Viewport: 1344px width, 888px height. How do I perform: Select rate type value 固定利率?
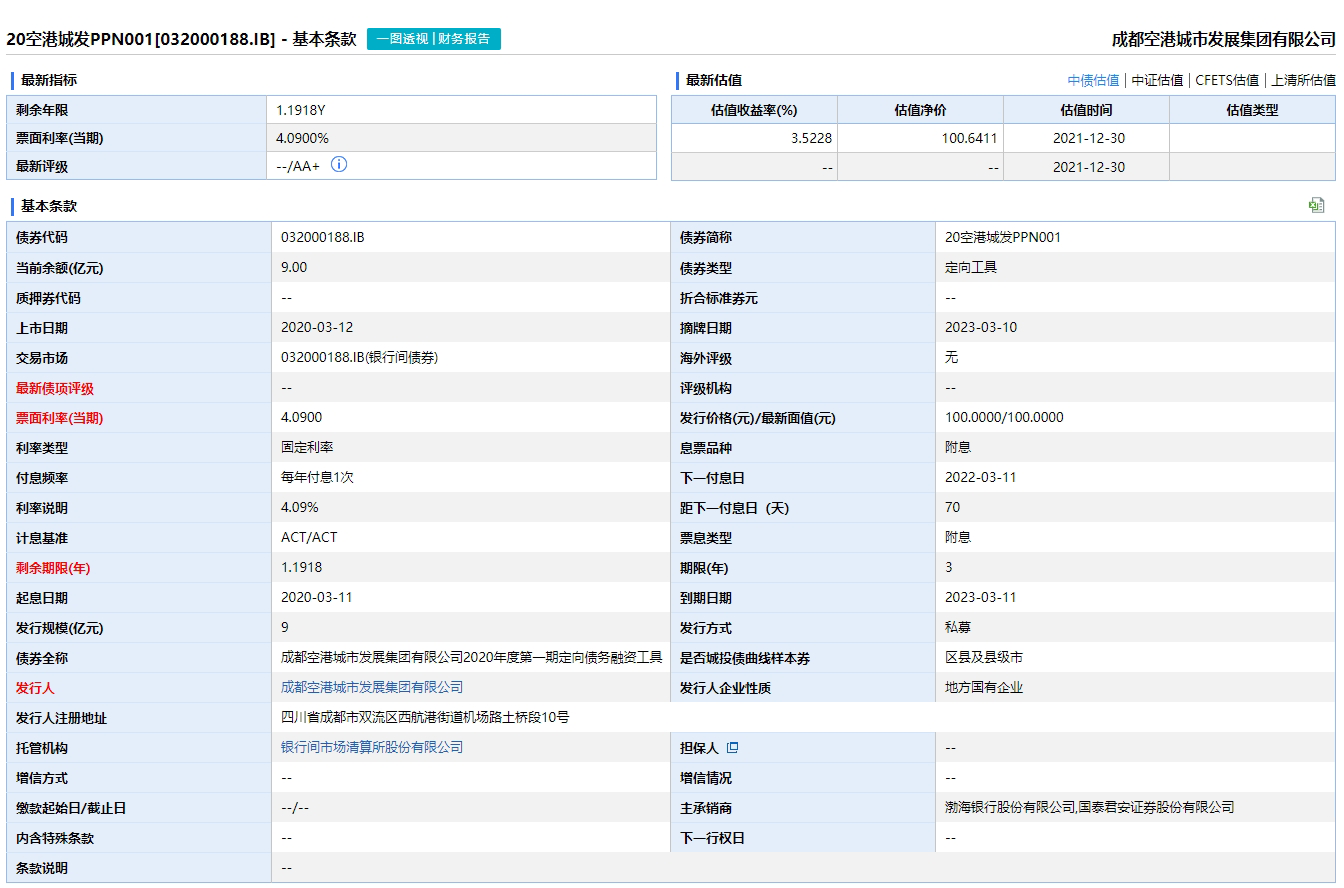307,447
